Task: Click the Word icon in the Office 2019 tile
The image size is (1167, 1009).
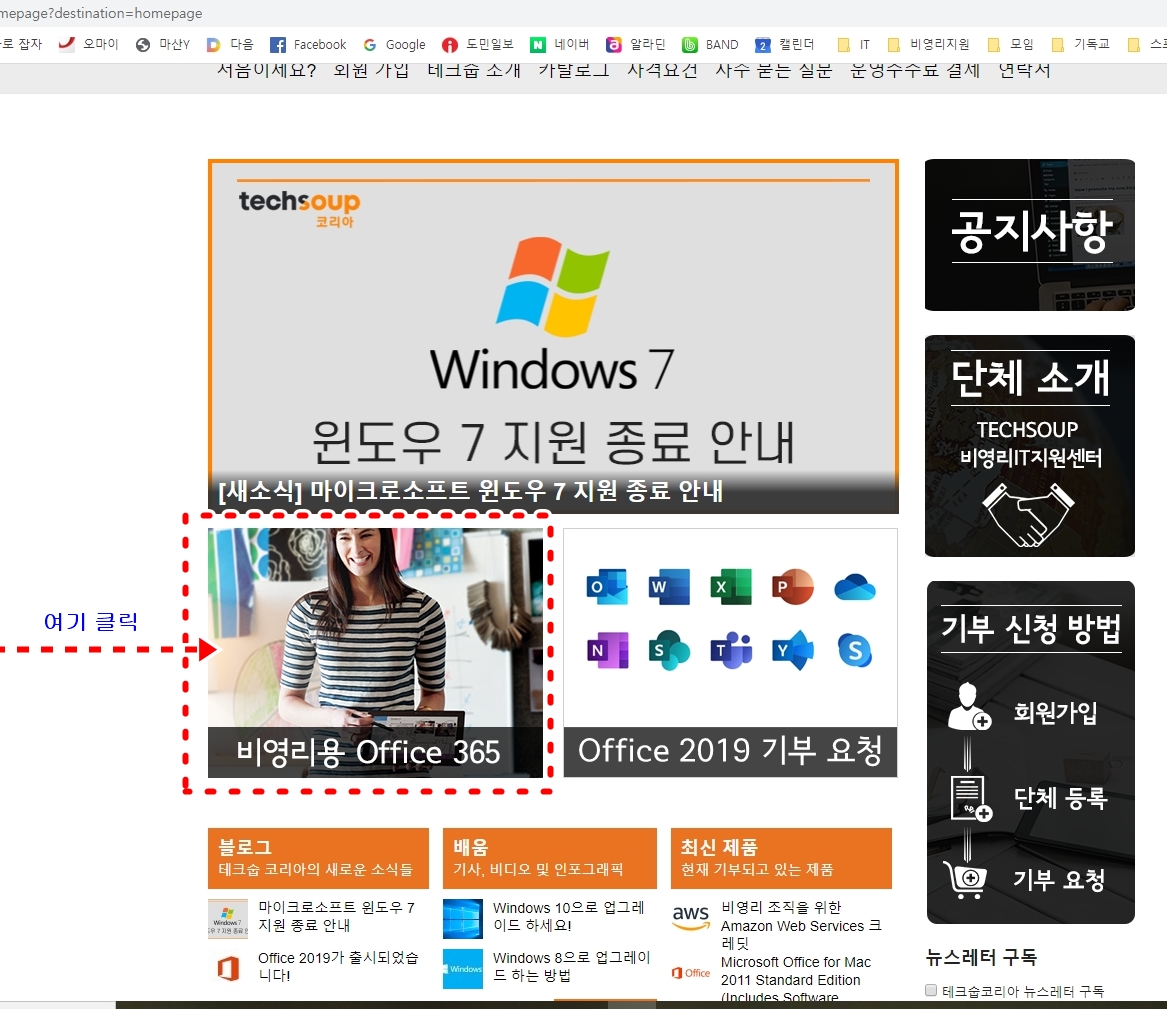Action: [x=669, y=586]
